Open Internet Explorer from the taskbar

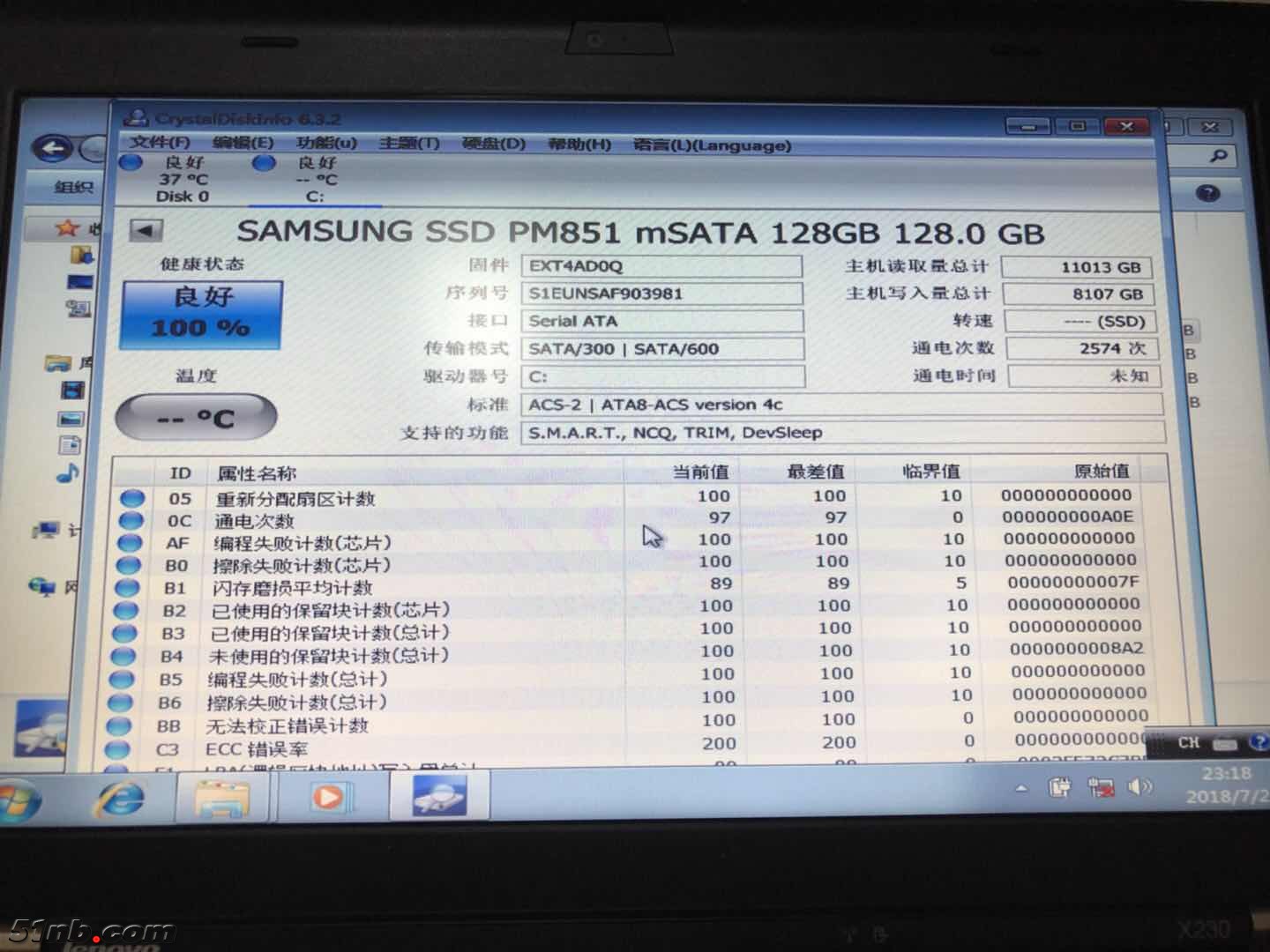[119, 800]
